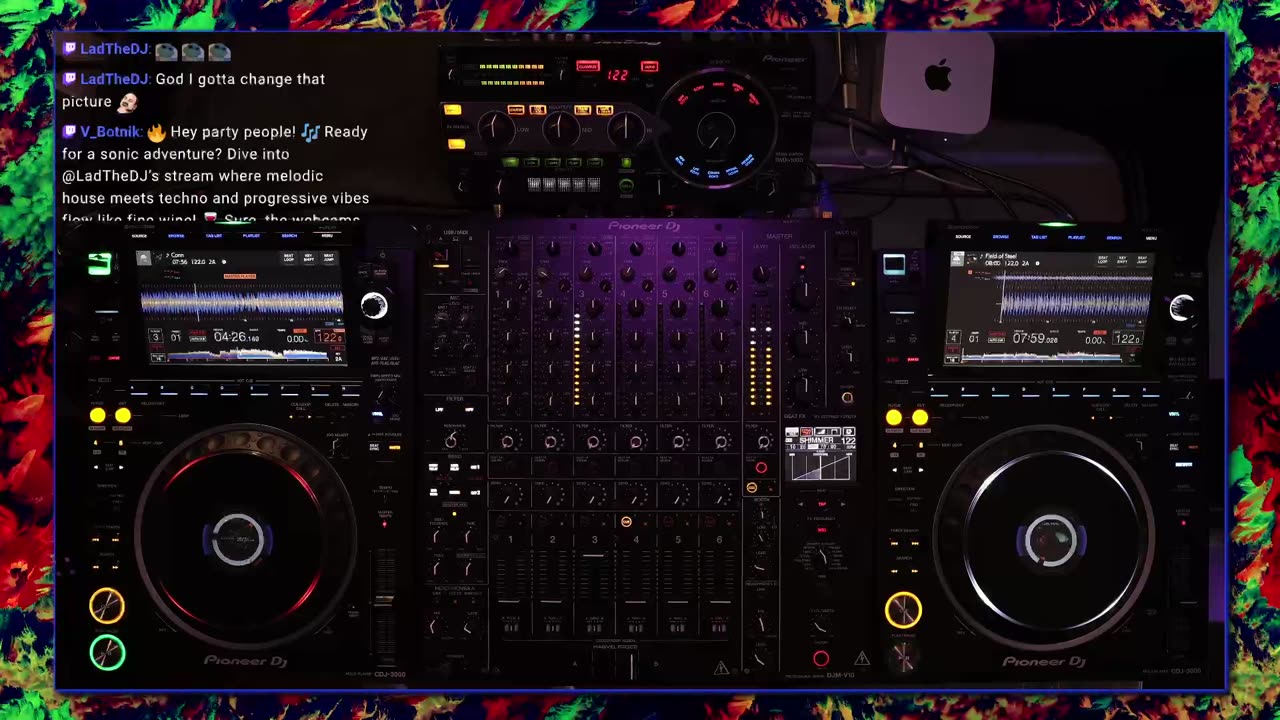Click the loop OUT yellow button on Field of Steel deck
The height and width of the screenshot is (720, 1280).
point(919,417)
